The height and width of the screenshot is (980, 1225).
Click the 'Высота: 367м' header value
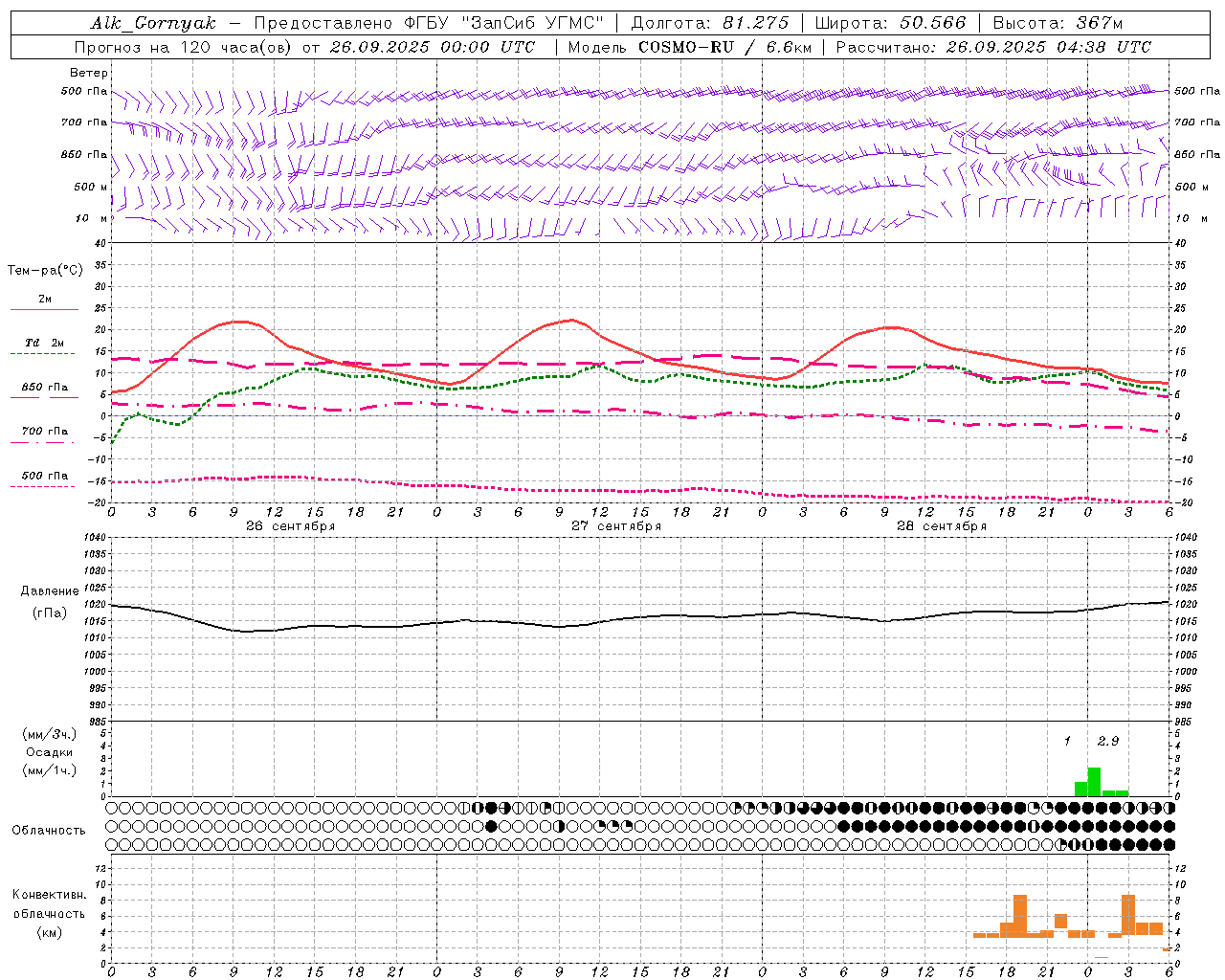point(1058,23)
